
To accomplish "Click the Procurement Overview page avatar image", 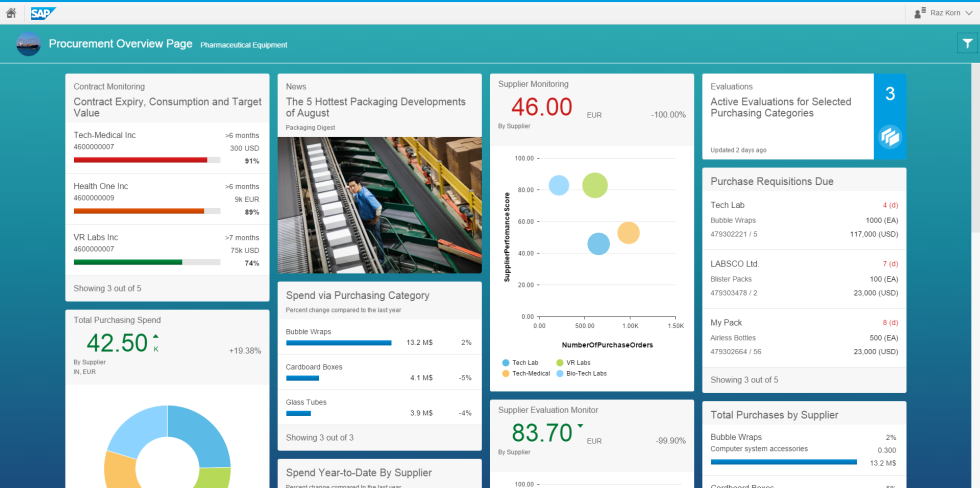I will [28, 44].
